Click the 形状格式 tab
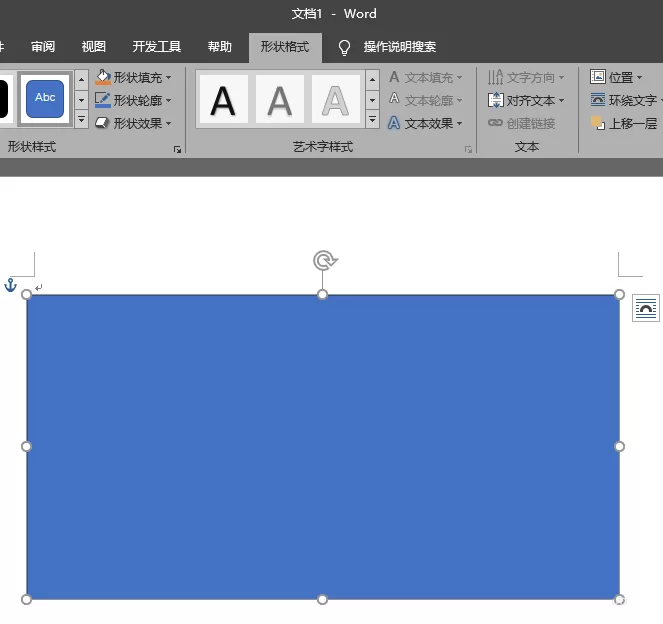 pos(285,47)
